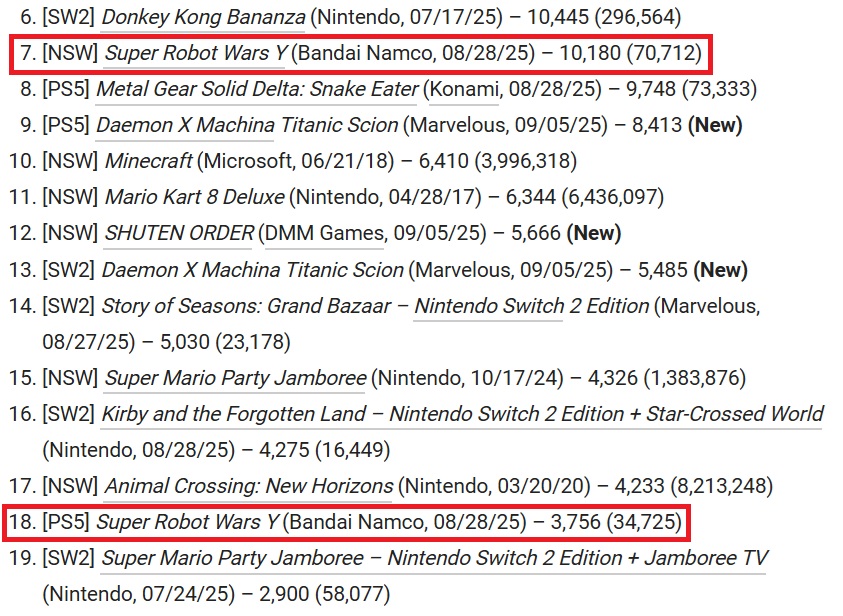This screenshot has height=616, width=843.
Task: Click the DMM Games publisher link
Action: click(325, 233)
